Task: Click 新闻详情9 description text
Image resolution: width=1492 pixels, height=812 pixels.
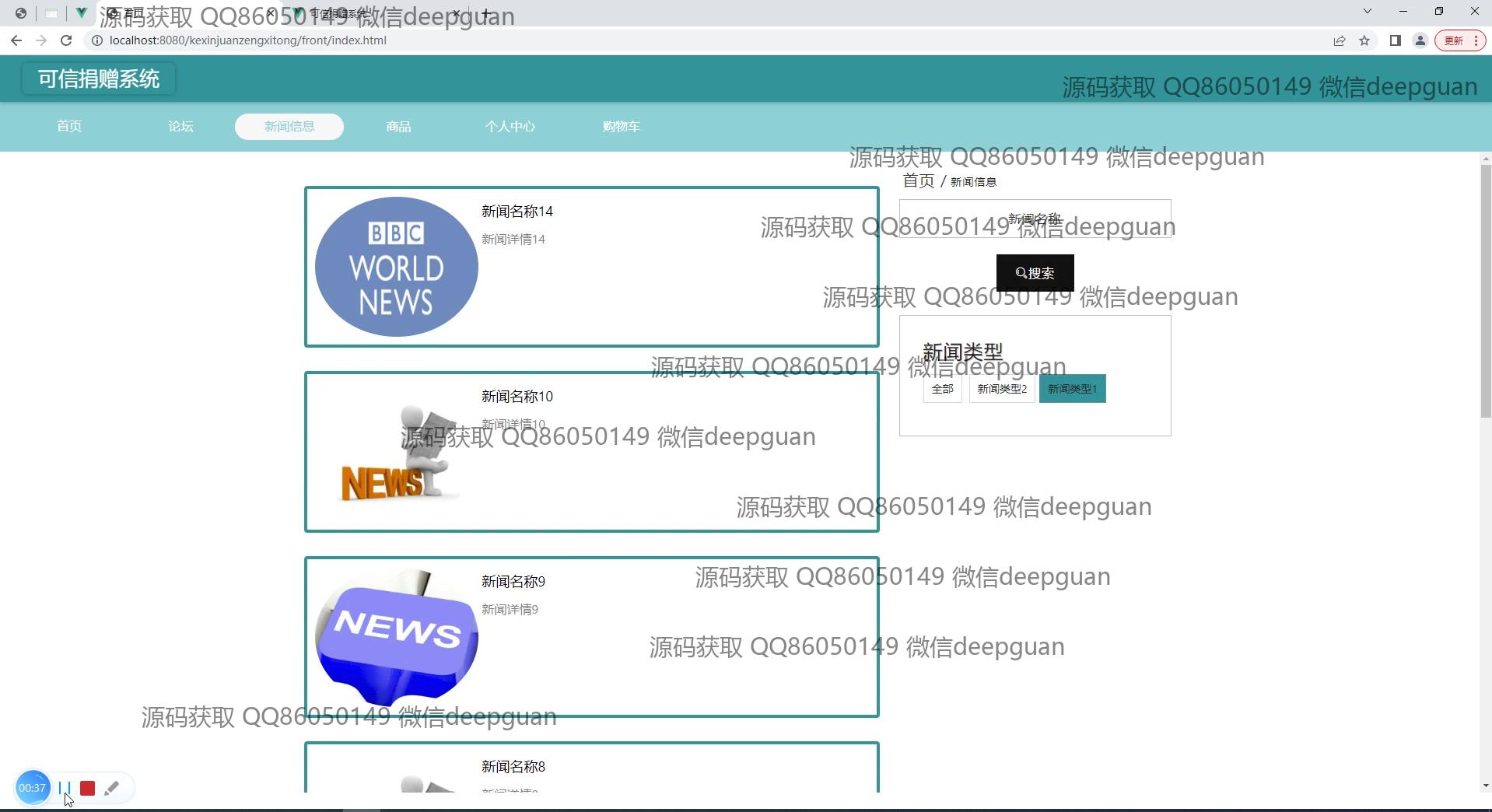Action: click(x=510, y=610)
